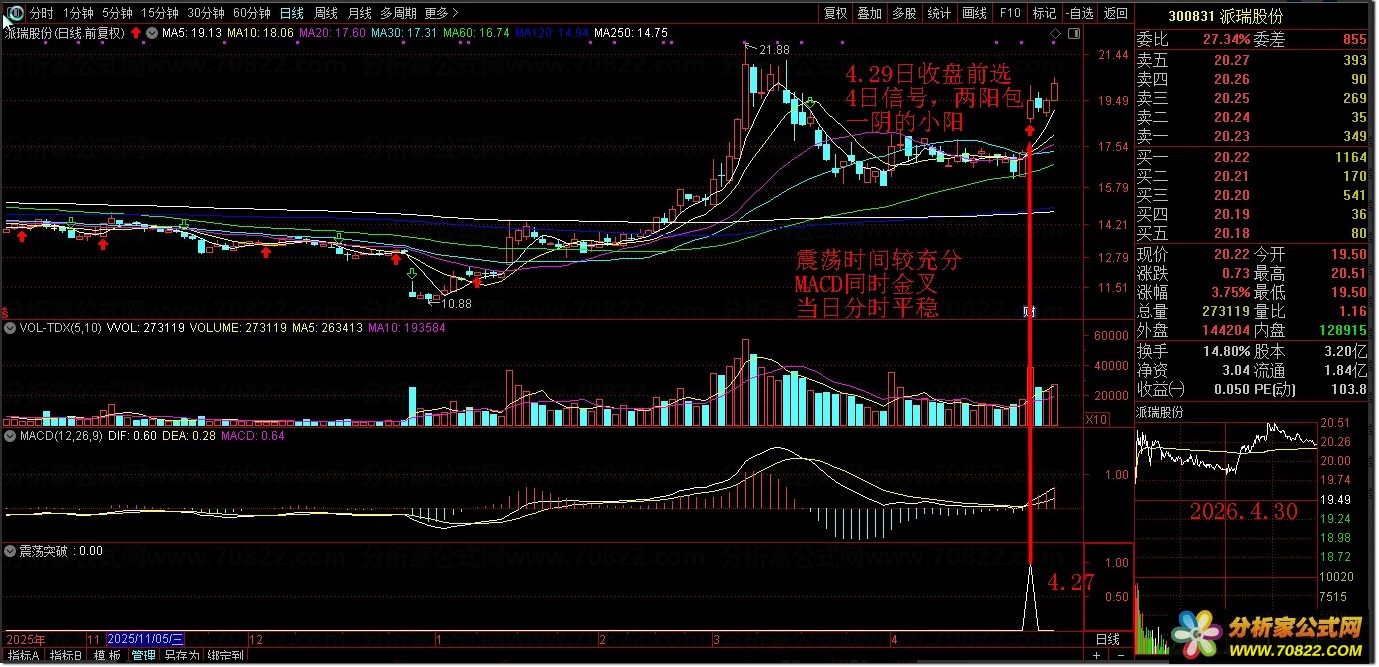The image size is (1379, 667).
Task: Click the round logo icon before 分时
Action: point(15,13)
